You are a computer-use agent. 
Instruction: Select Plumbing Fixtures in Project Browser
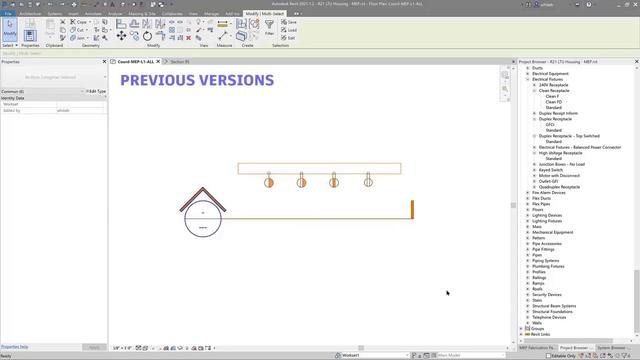point(548,266)
